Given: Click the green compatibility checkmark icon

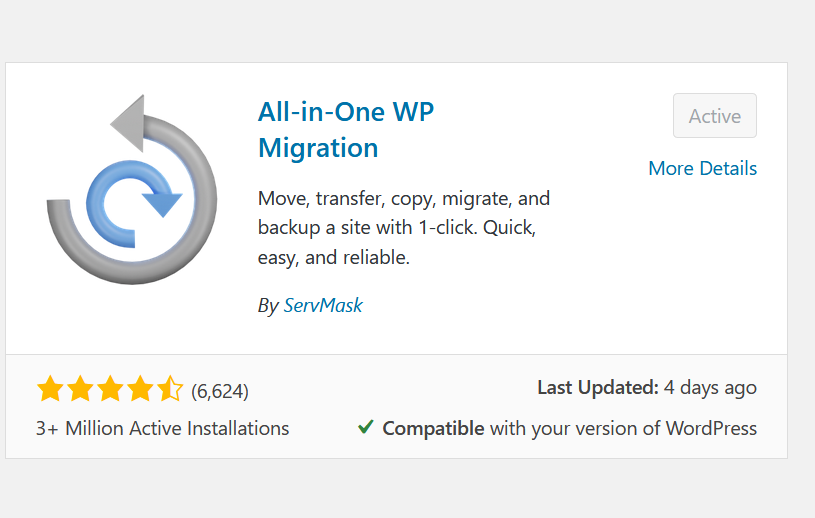Looking at the screenshot, I should pyautogui.click(x=366, y=427).
